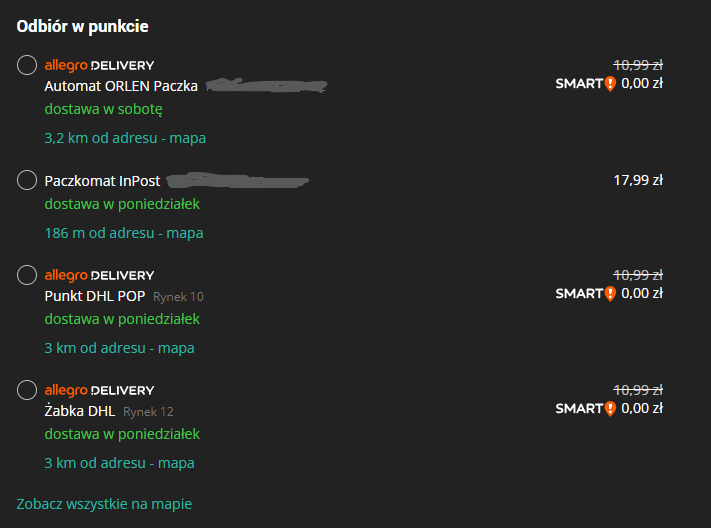Click Allegro Delivery logo above ORLEN Paczka
The image size is (711, 528).
pos(99,65)
